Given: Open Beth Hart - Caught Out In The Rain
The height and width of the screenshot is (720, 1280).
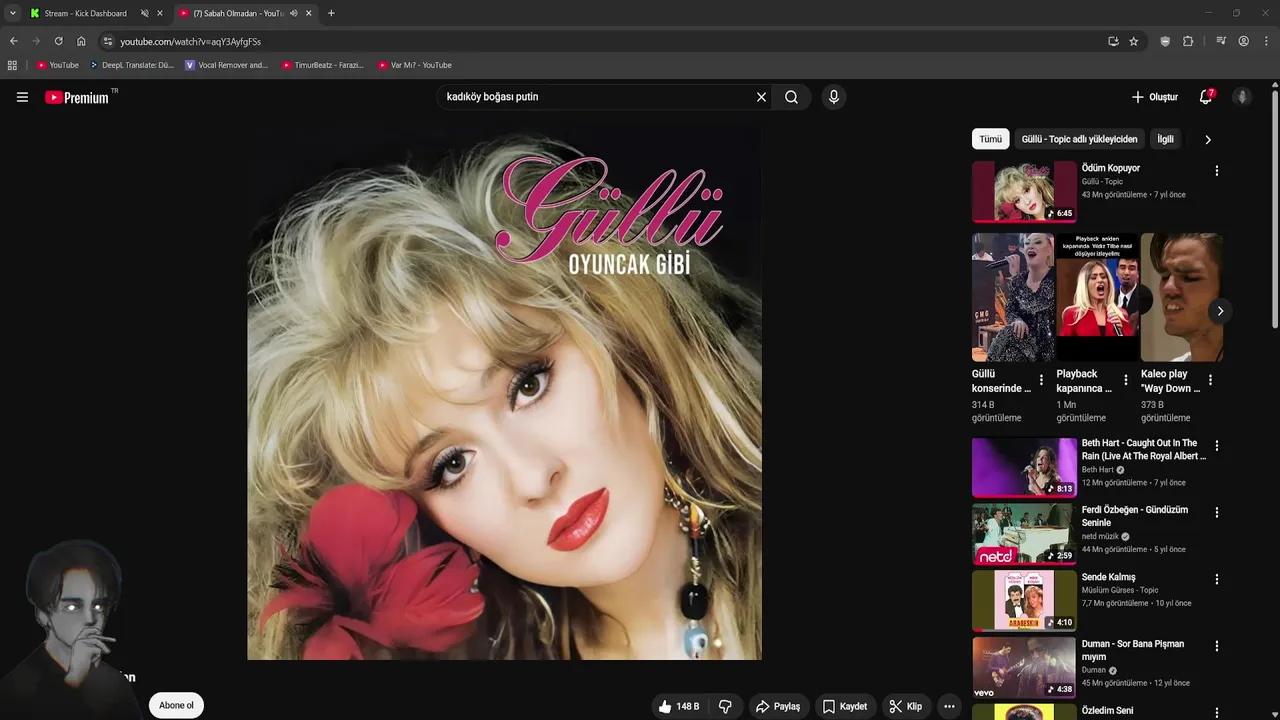Looking at the screenshot, I should (1144, 449).
